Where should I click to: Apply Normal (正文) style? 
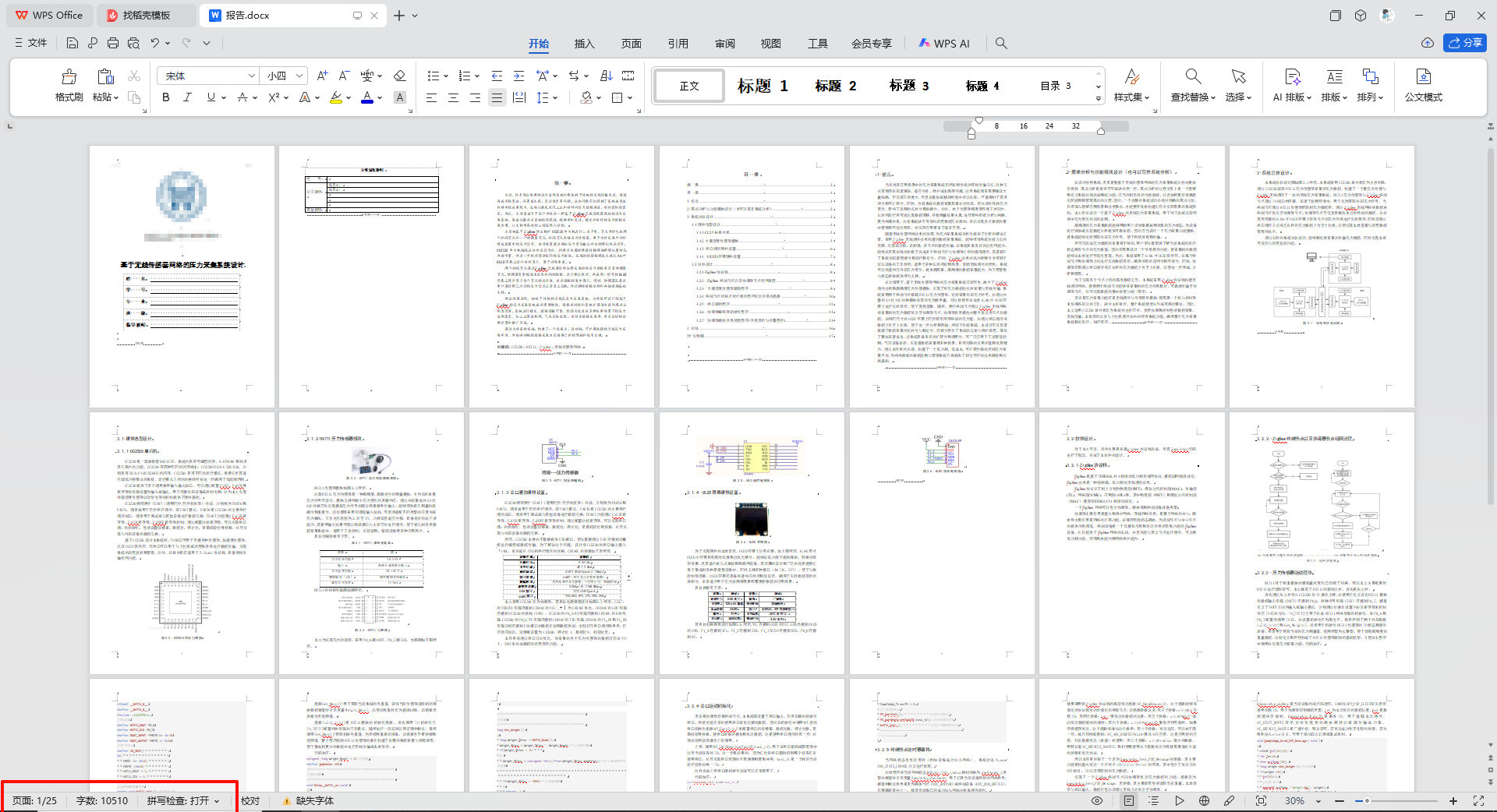pyautogui.click(x=689, y=86)
